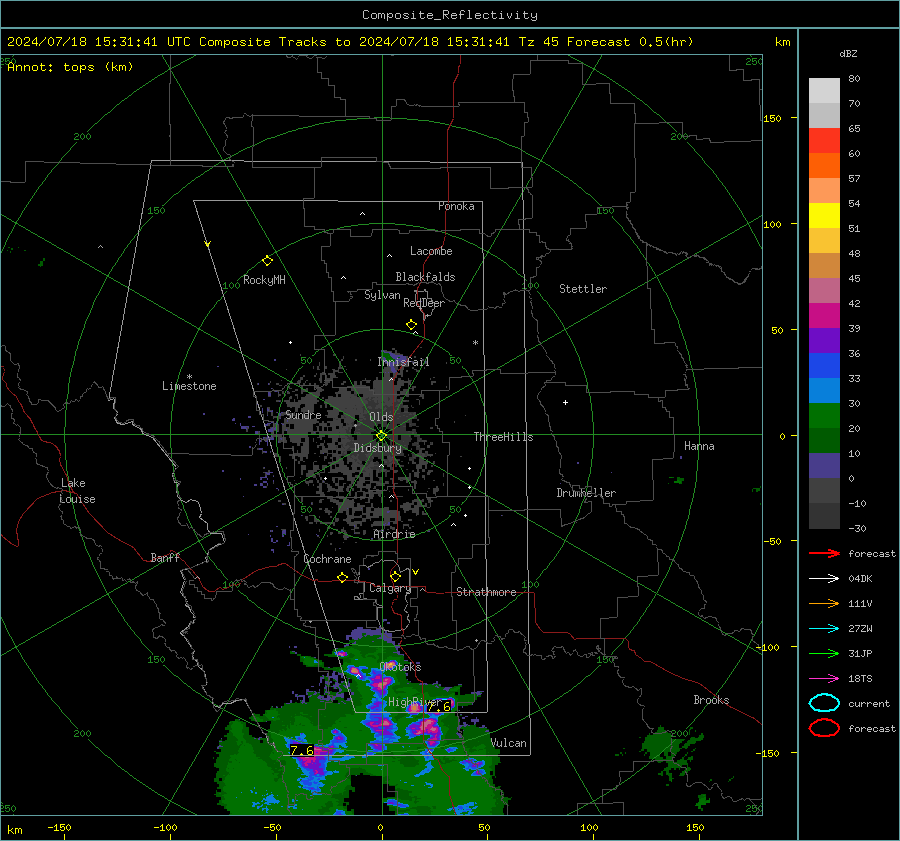Click the ThreeHills city label
This screenshot has width=900, height=841.
(x=503, y=437)
